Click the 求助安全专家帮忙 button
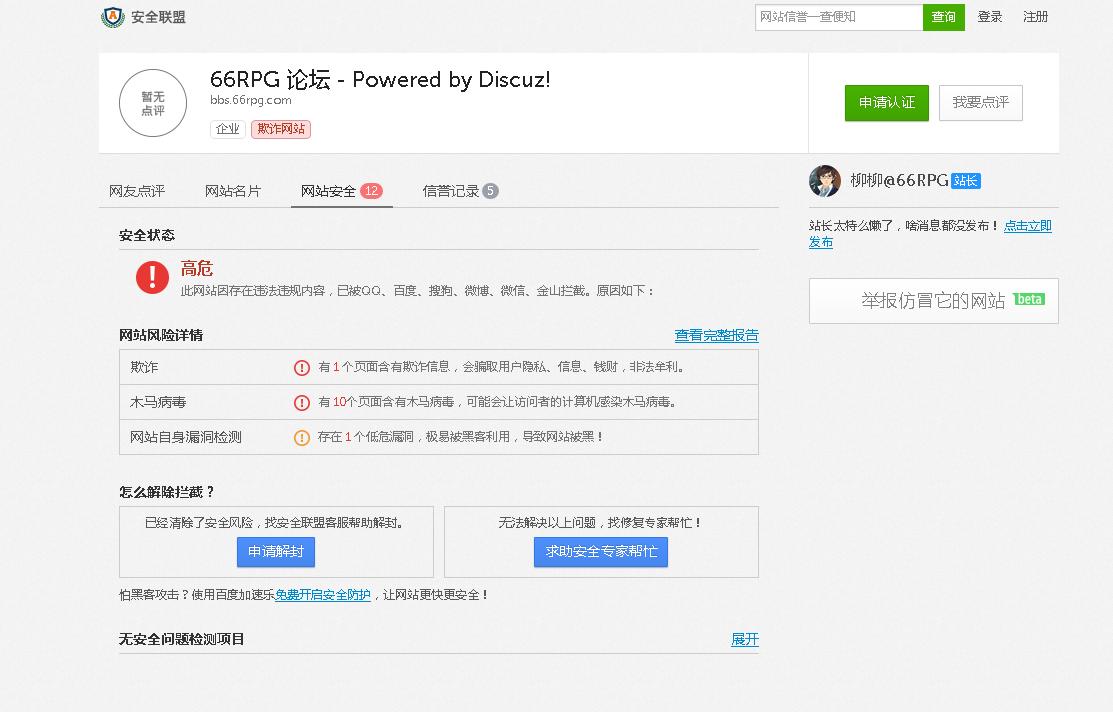 pos(601,552)
